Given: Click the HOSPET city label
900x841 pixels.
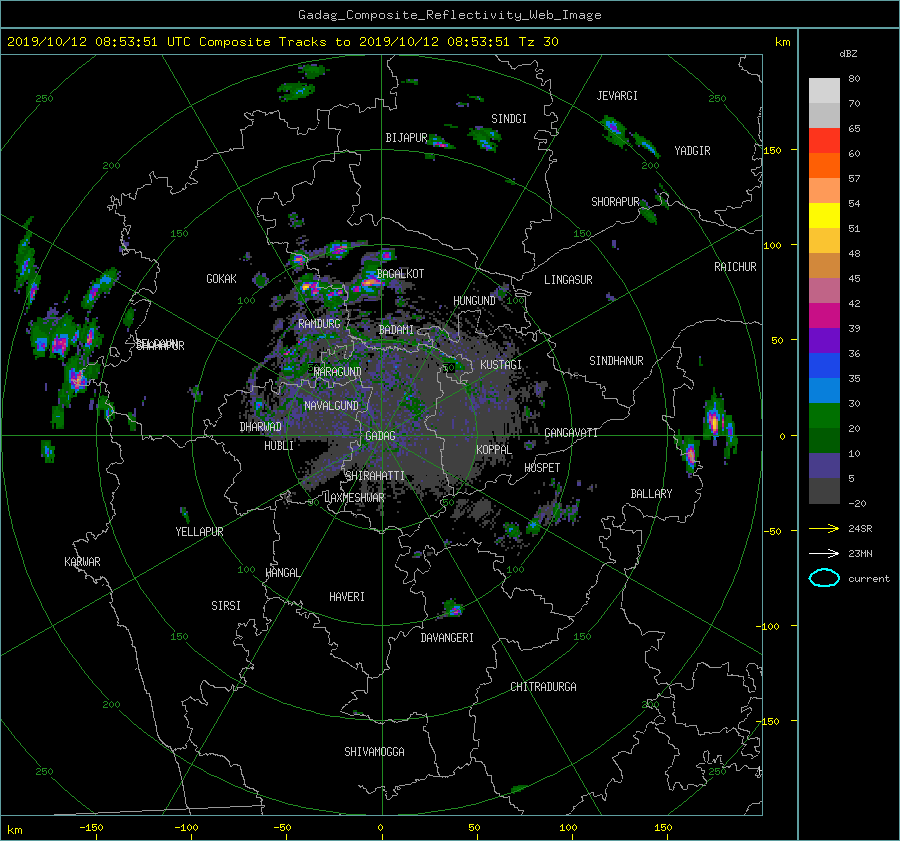Looking at the screenshot, I should pyautogui.click(x=542, y=468).
